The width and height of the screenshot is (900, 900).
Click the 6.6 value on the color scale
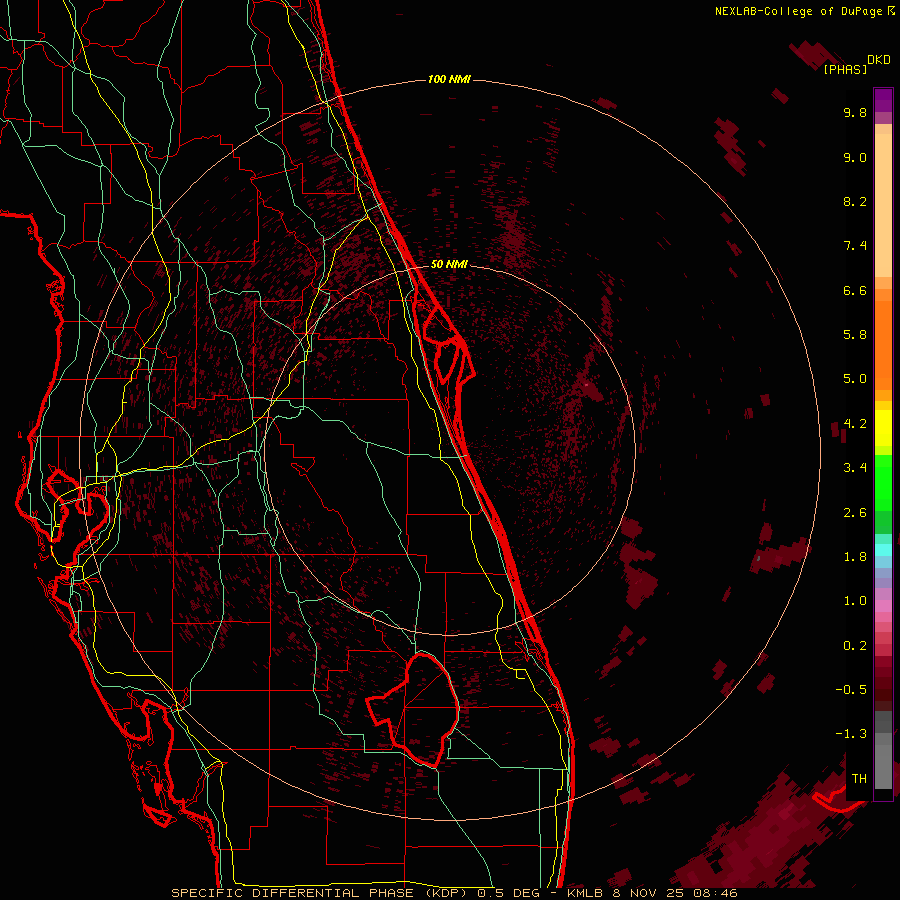tap(855, 290)
